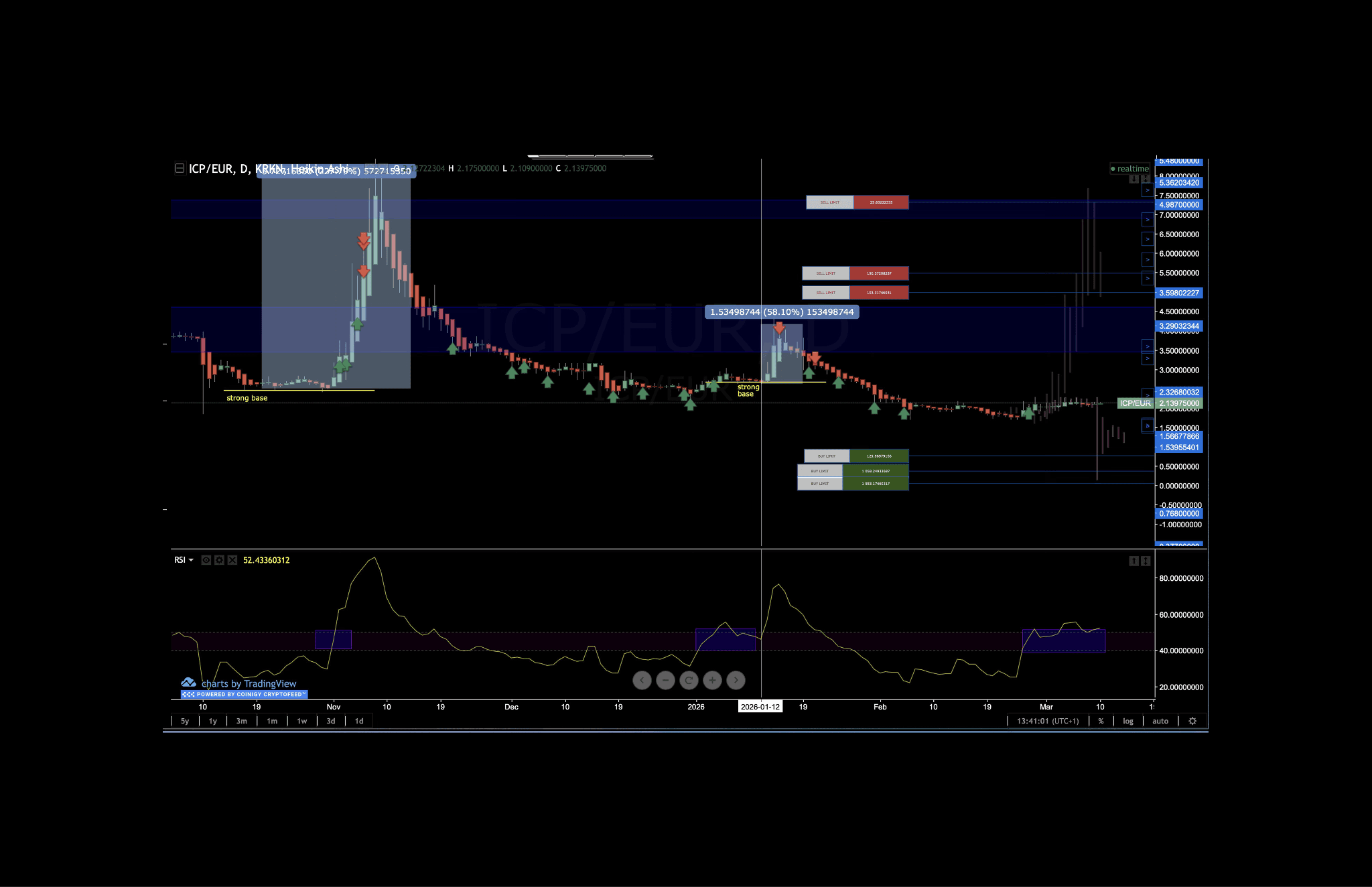Reset chart view with circular arrow button

click(689, 681)
